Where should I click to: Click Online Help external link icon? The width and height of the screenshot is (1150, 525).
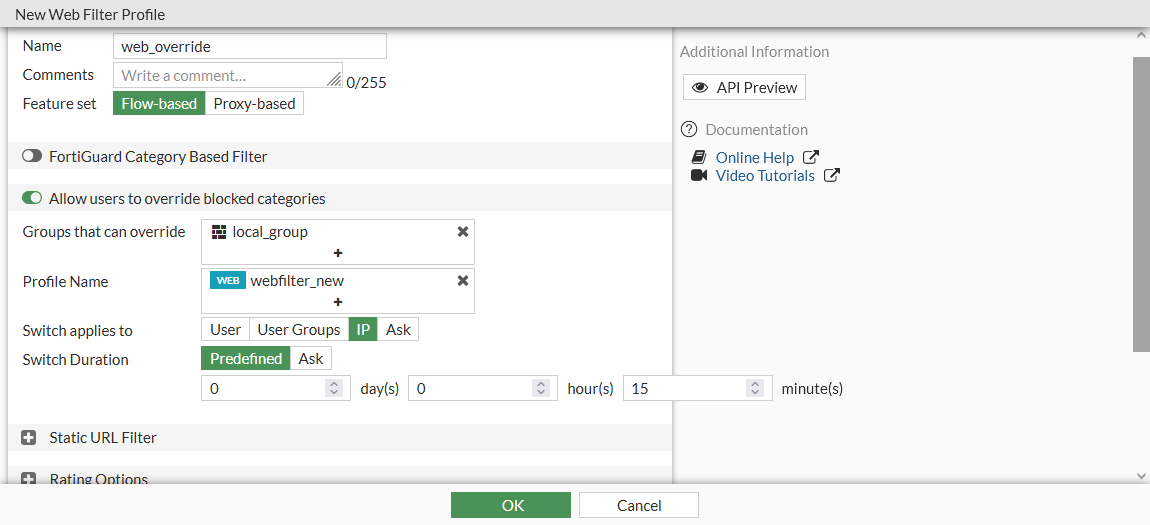click(811, 157)
